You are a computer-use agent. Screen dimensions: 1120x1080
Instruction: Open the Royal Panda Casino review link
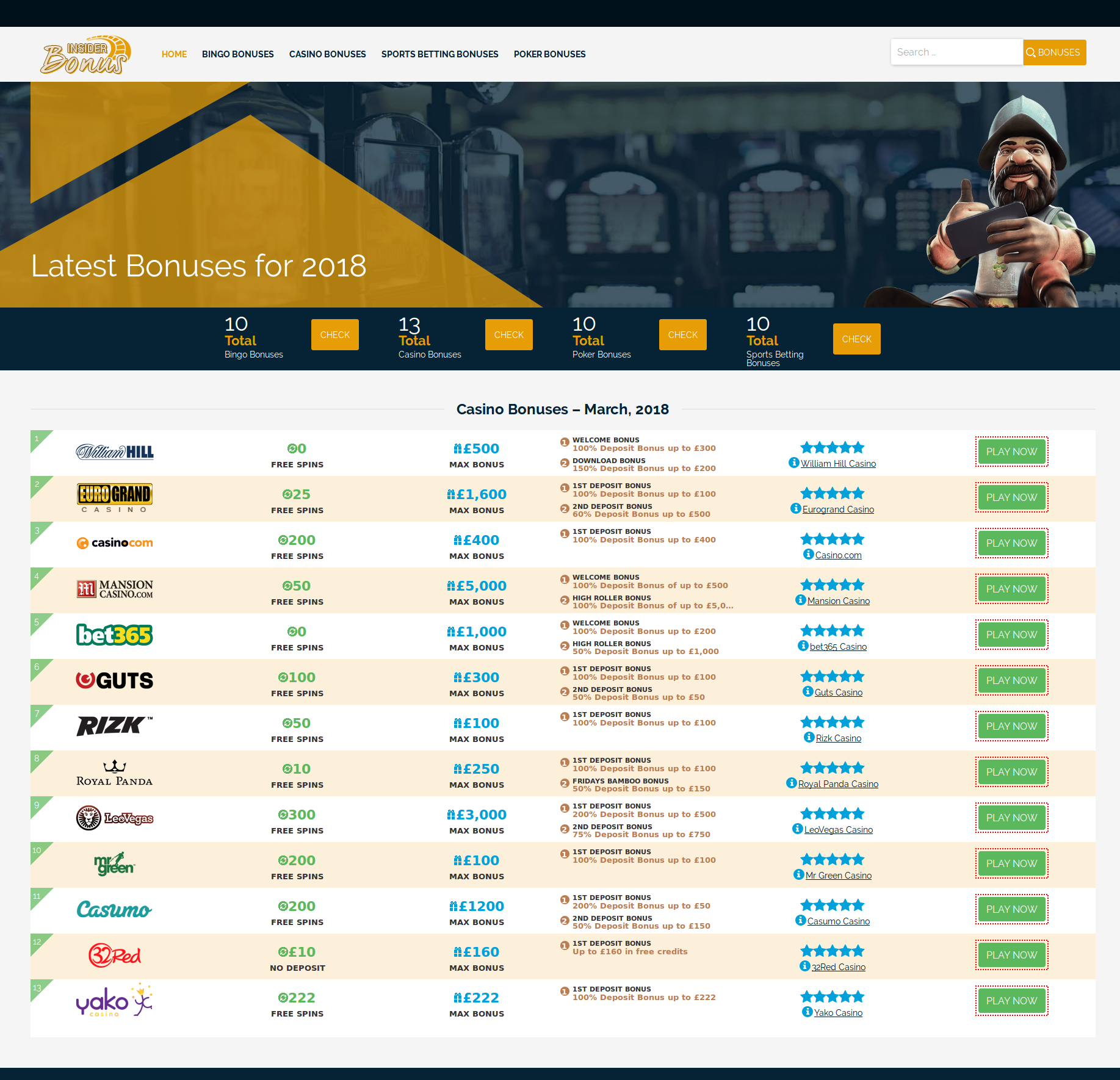839,784
